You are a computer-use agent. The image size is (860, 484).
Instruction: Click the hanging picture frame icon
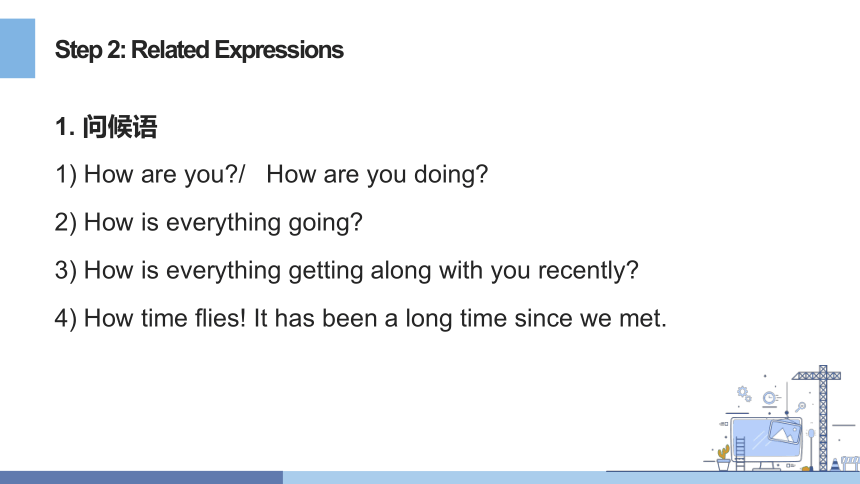point(785,431)
